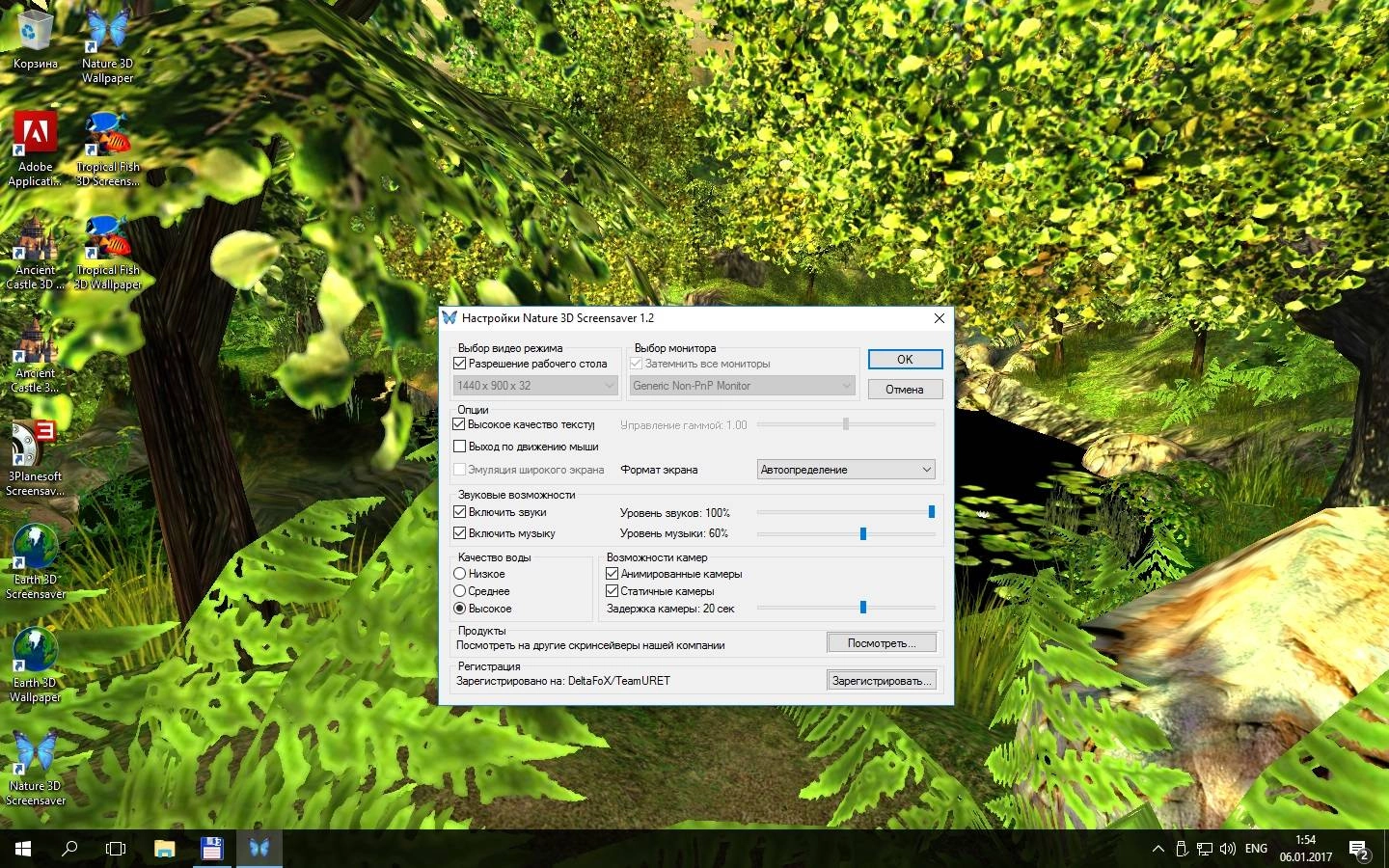Viewport: 1389px width, 868px height.
Task: Toggle Анимированные камеры checkbox
Action: point(612,573)
